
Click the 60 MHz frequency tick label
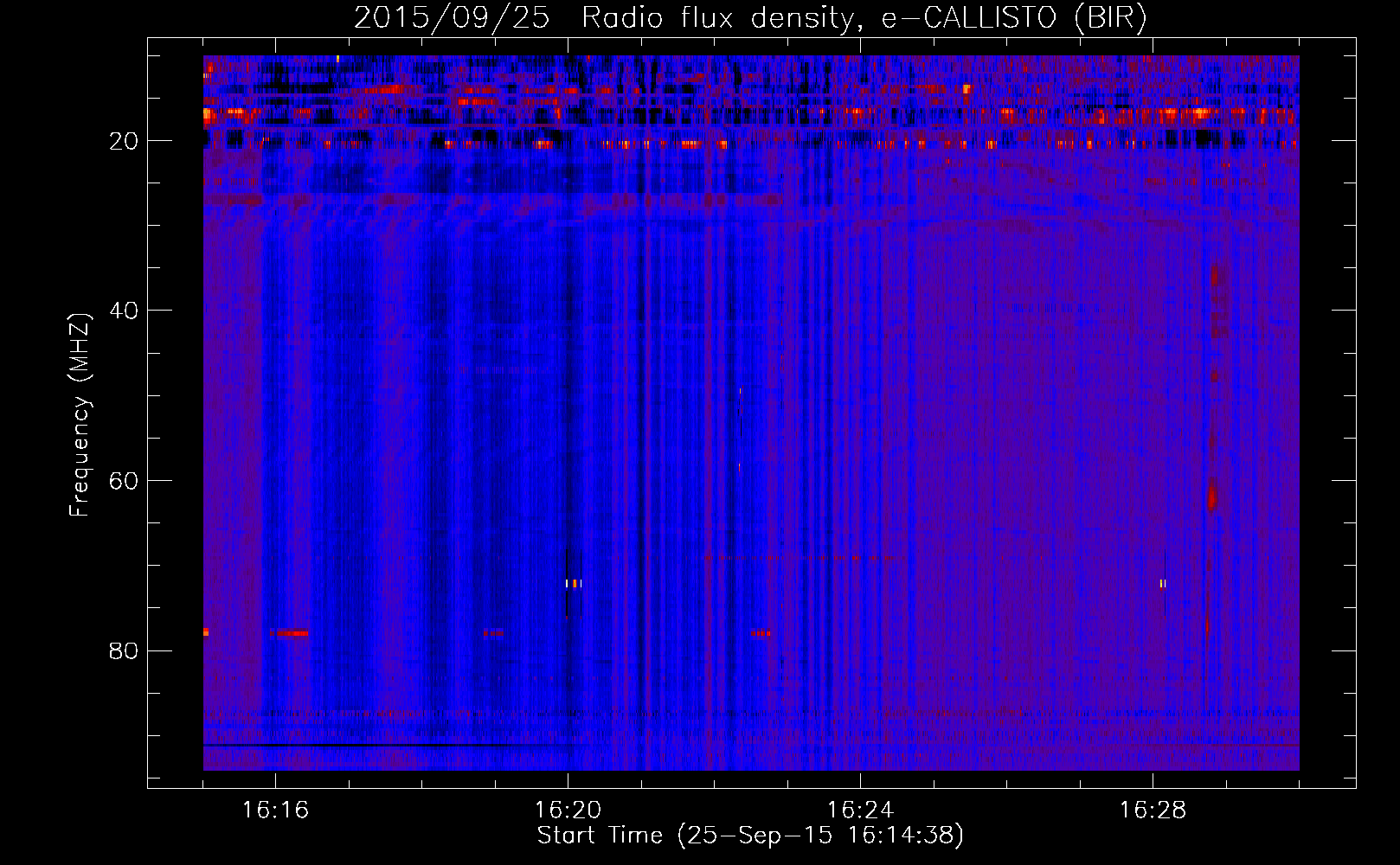coord(125,481)
